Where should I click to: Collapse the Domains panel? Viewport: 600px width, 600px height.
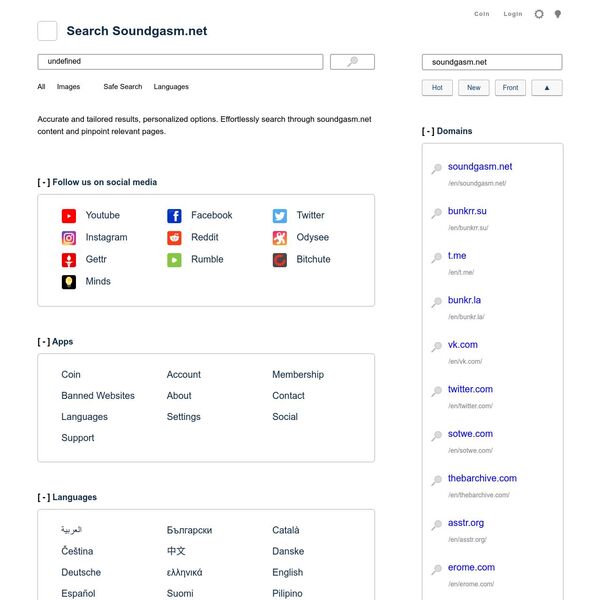(x=428, y=131)
